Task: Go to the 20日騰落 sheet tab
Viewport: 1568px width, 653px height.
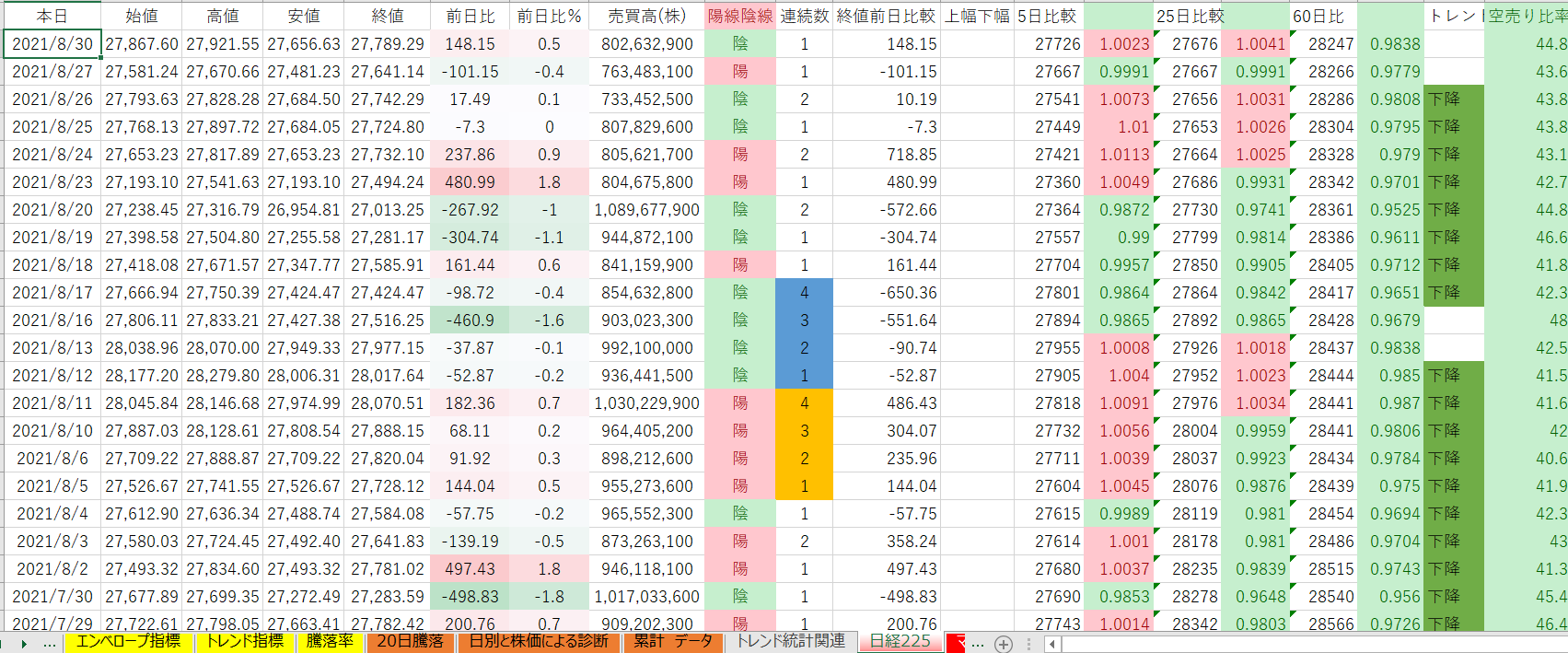Action: click(410, 642)
